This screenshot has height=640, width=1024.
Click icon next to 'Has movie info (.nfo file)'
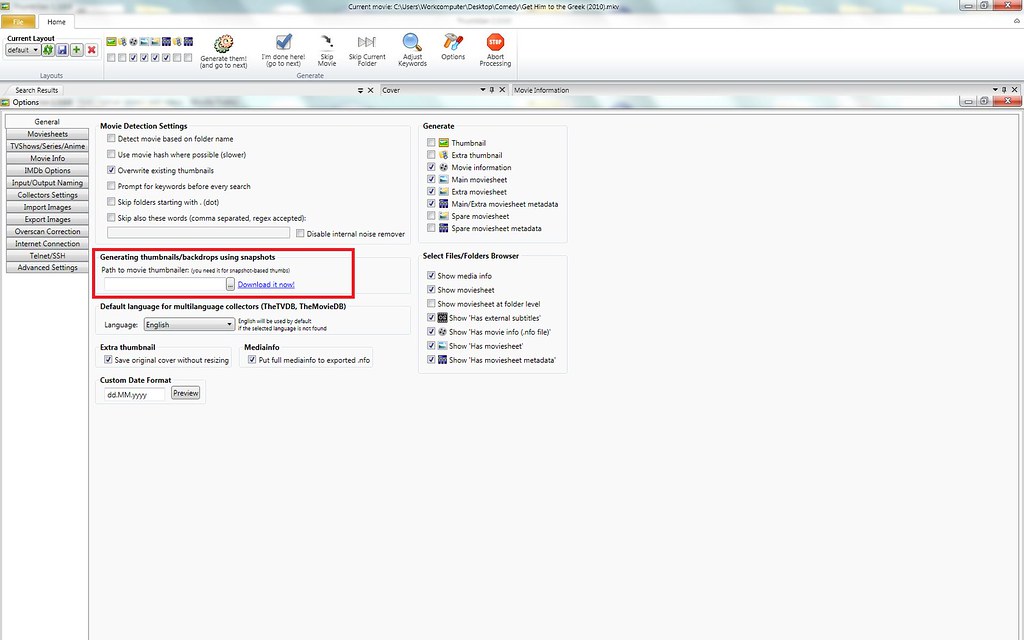442,332
